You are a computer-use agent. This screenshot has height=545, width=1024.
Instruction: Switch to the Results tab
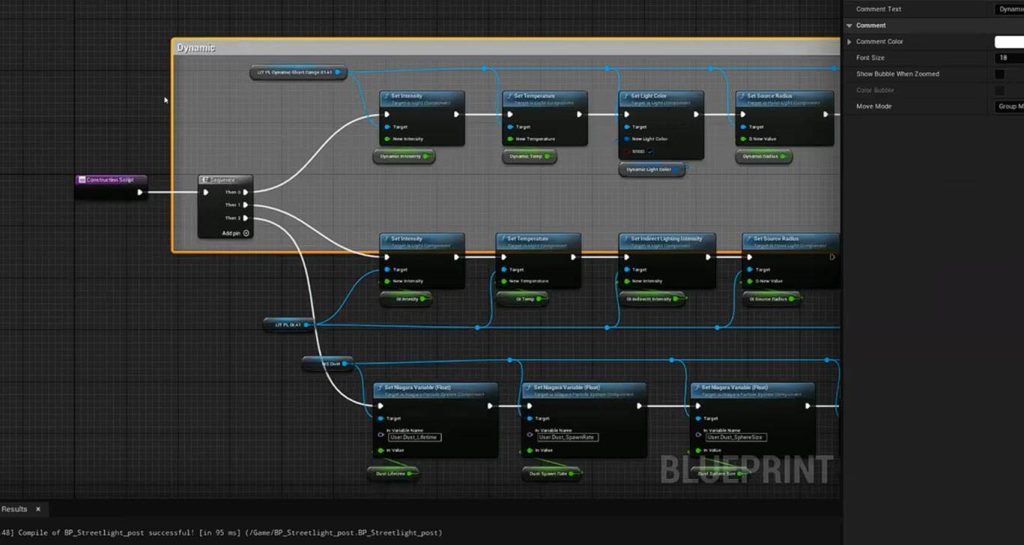click(14, 509)
